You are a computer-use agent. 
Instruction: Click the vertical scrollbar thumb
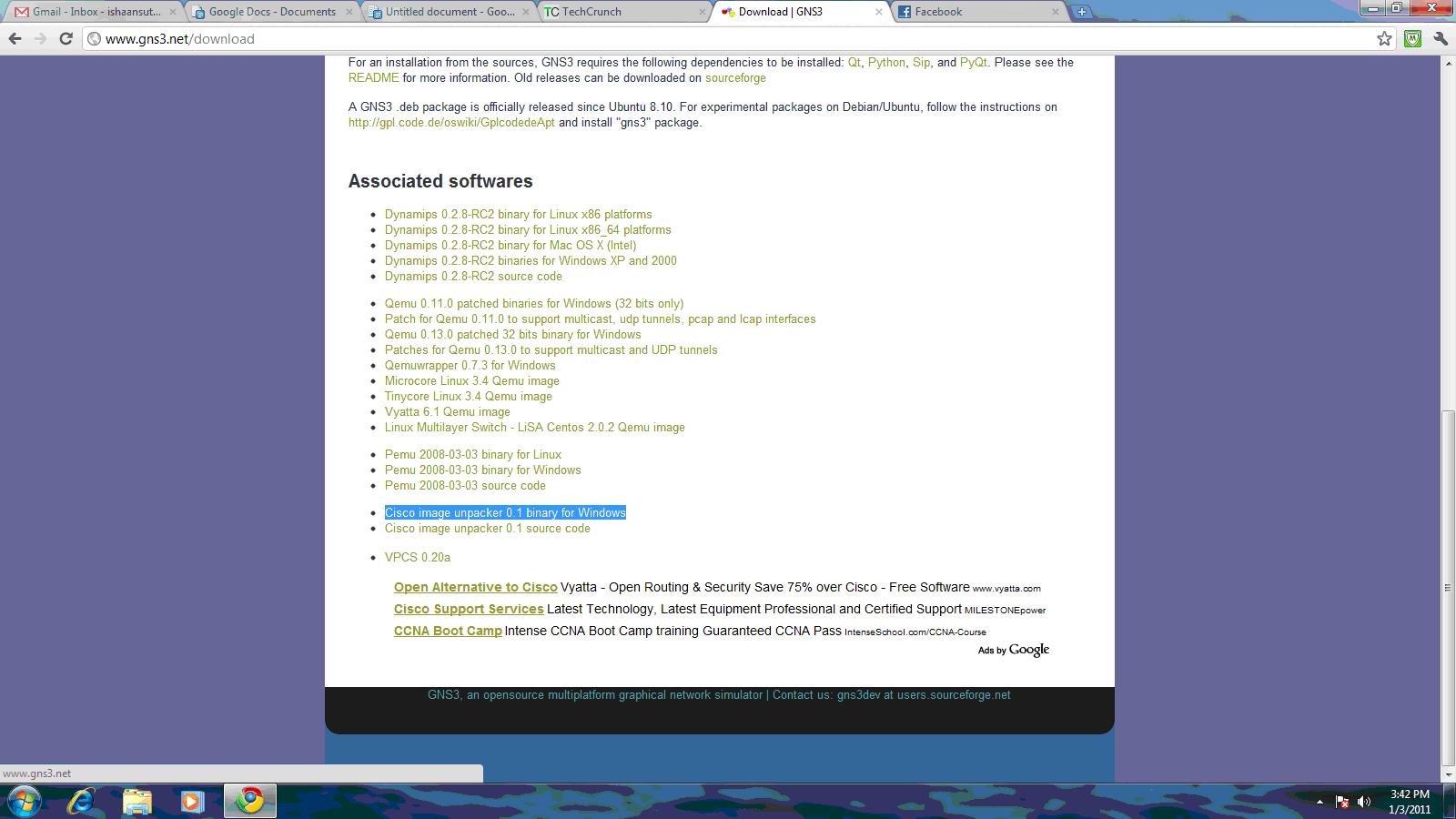point(1448,588)
